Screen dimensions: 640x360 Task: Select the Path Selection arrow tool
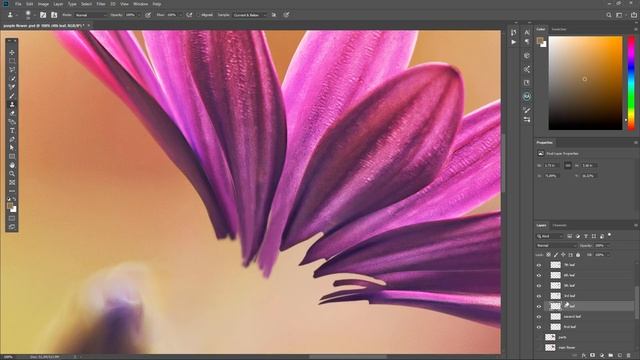(12, 148)
